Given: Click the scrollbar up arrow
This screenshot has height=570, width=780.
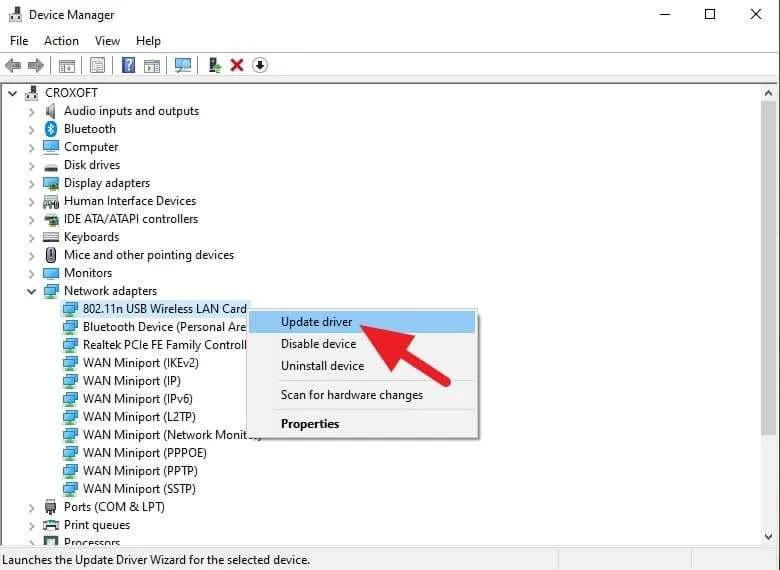Looking at the screenshot, I should click(x=769, y=93).
